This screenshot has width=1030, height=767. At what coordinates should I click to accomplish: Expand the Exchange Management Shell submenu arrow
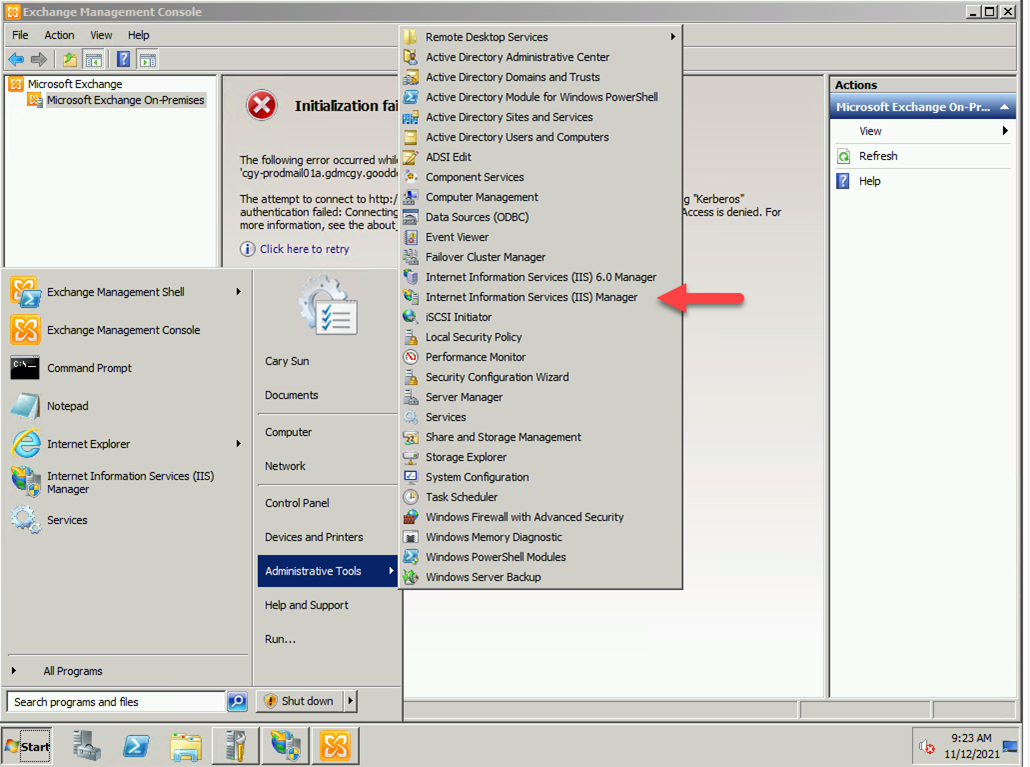238,292
